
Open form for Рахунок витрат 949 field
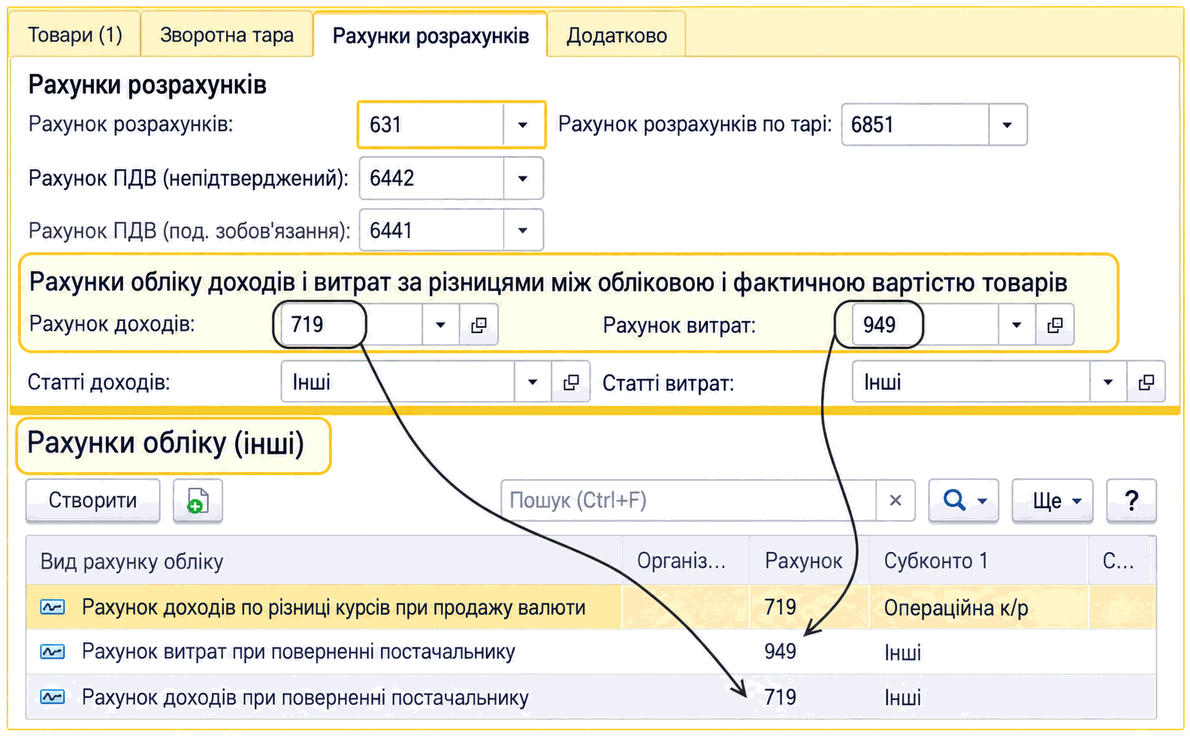1055,325
